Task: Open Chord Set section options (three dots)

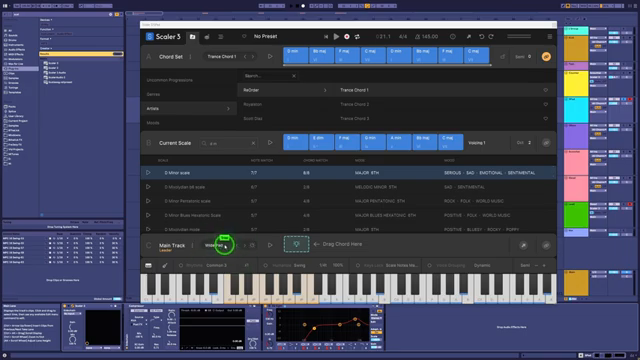Action: 190,57
